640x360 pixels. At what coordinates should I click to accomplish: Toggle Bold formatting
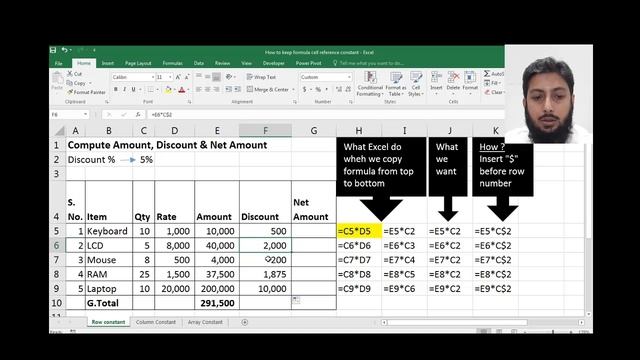116,89
